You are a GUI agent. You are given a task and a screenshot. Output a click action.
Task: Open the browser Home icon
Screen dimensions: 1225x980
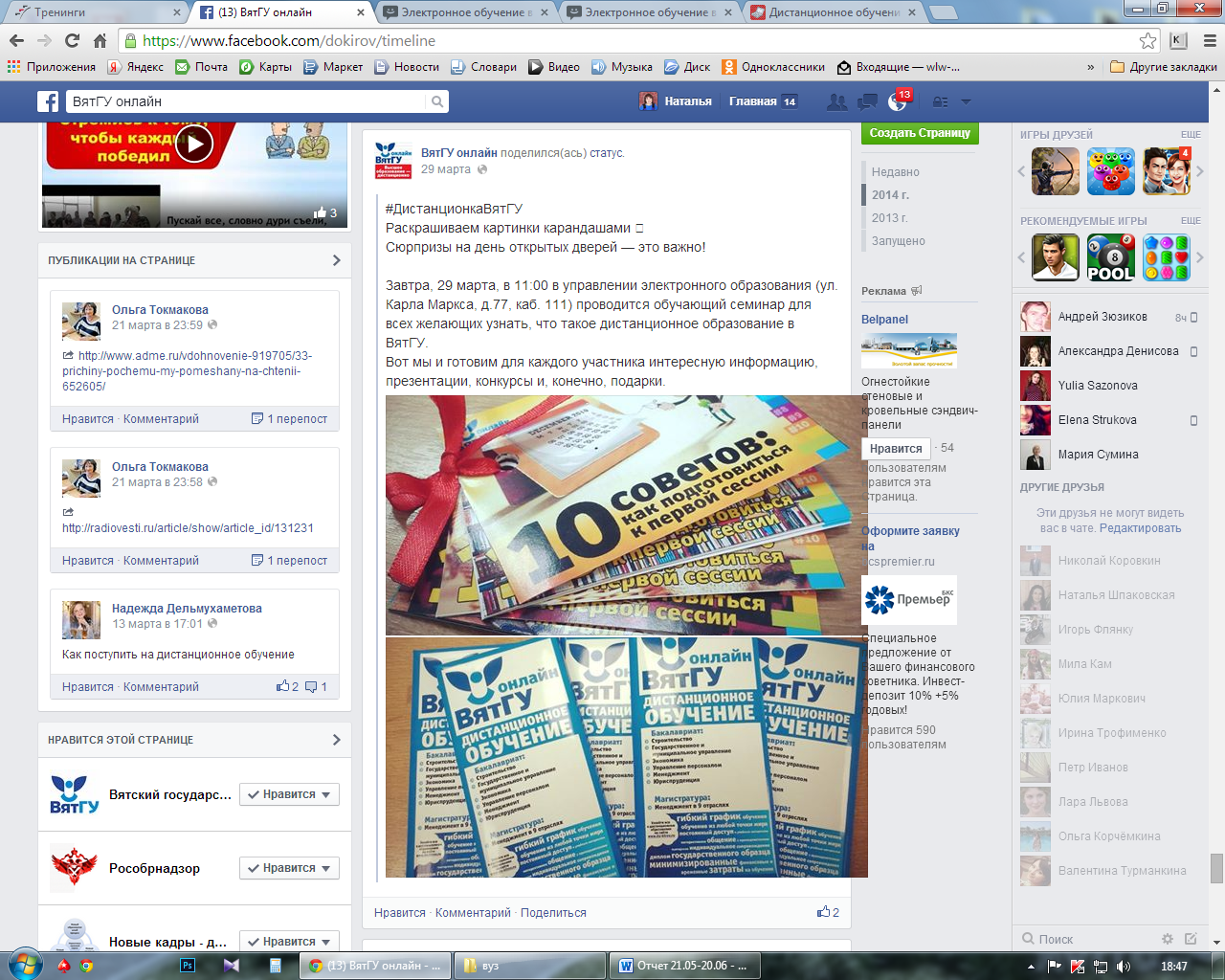(x=100, y=40)
